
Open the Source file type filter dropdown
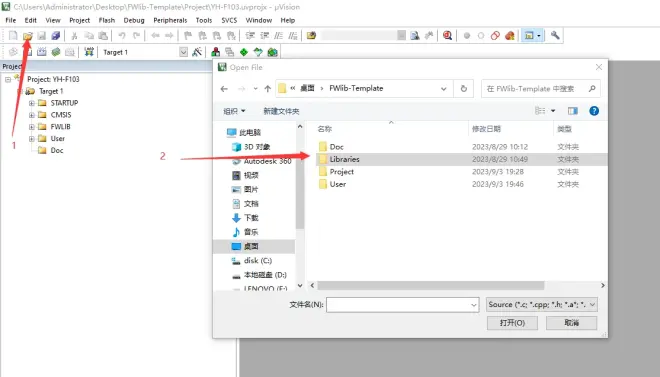click(541, 304)
